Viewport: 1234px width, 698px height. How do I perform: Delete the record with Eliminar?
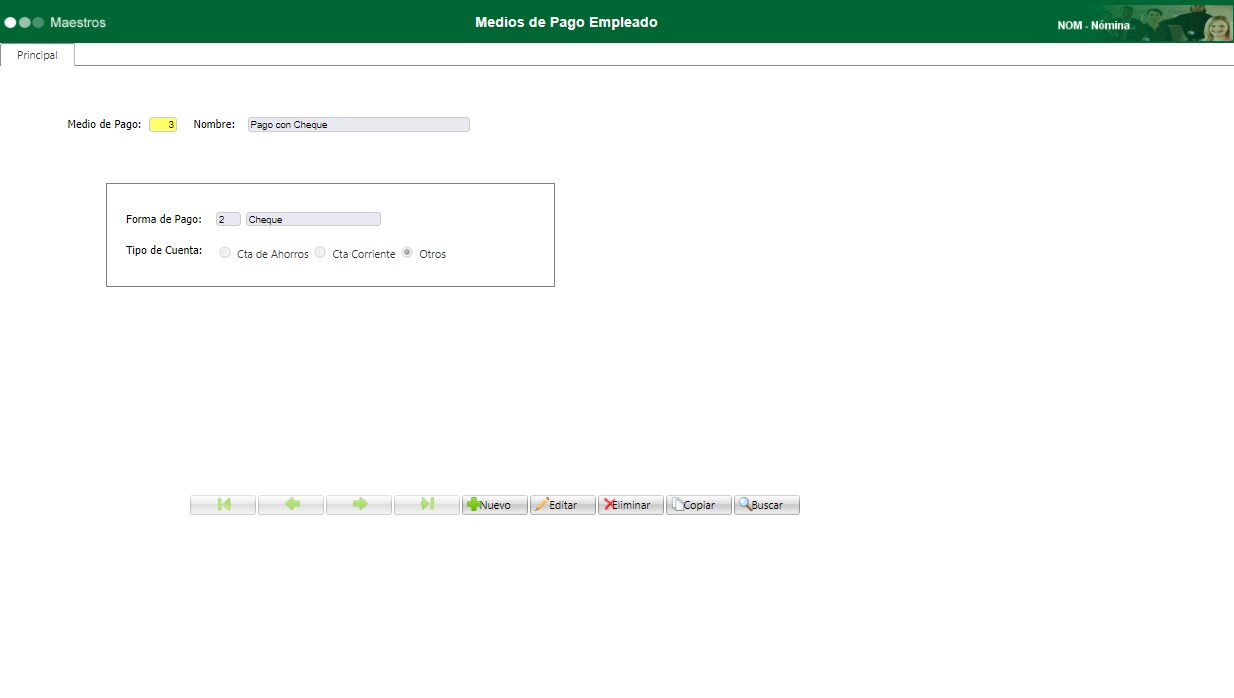pos(631,505)
